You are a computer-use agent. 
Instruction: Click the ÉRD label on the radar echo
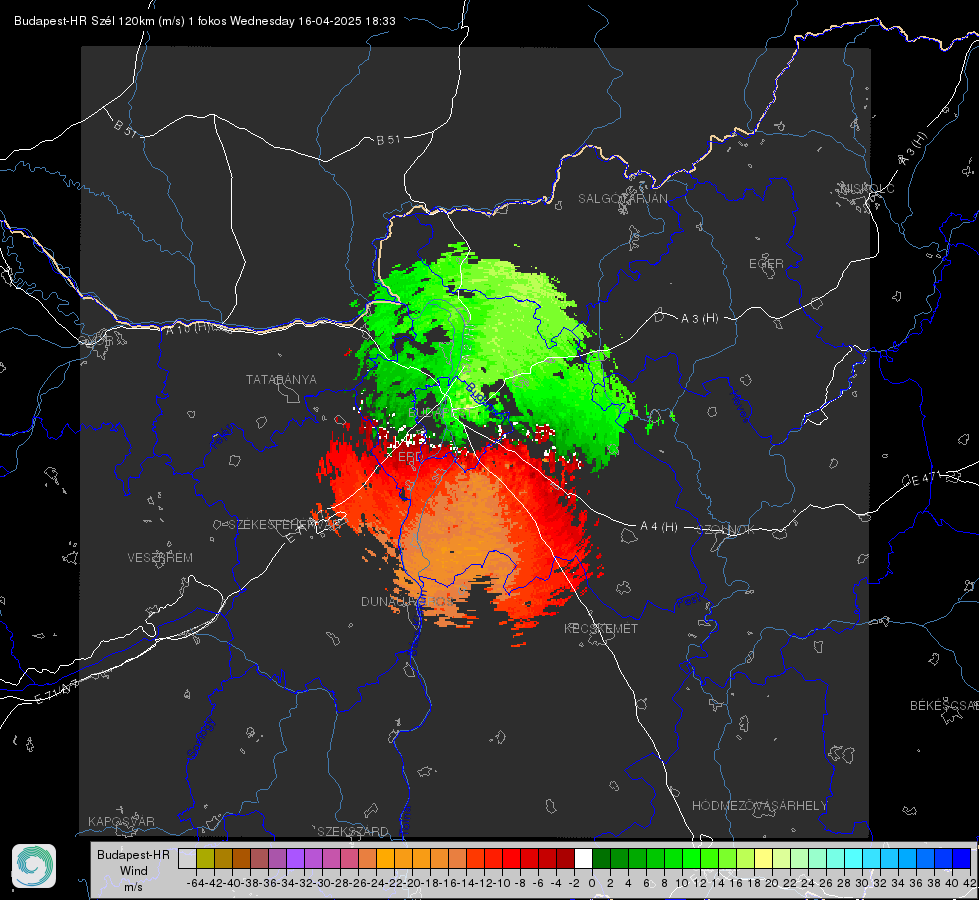click(410, 457)
